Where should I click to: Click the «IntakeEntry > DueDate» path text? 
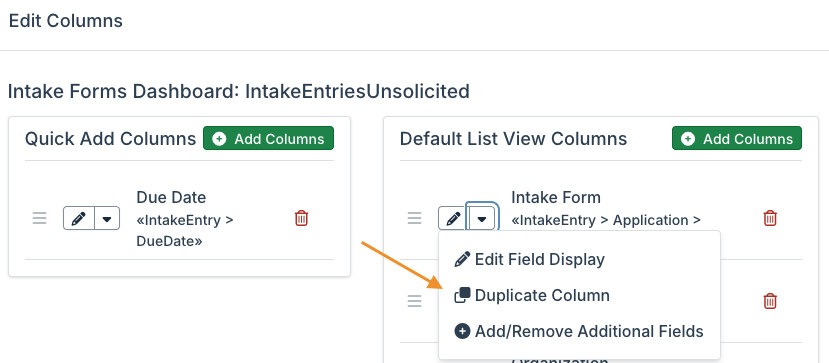185,230
